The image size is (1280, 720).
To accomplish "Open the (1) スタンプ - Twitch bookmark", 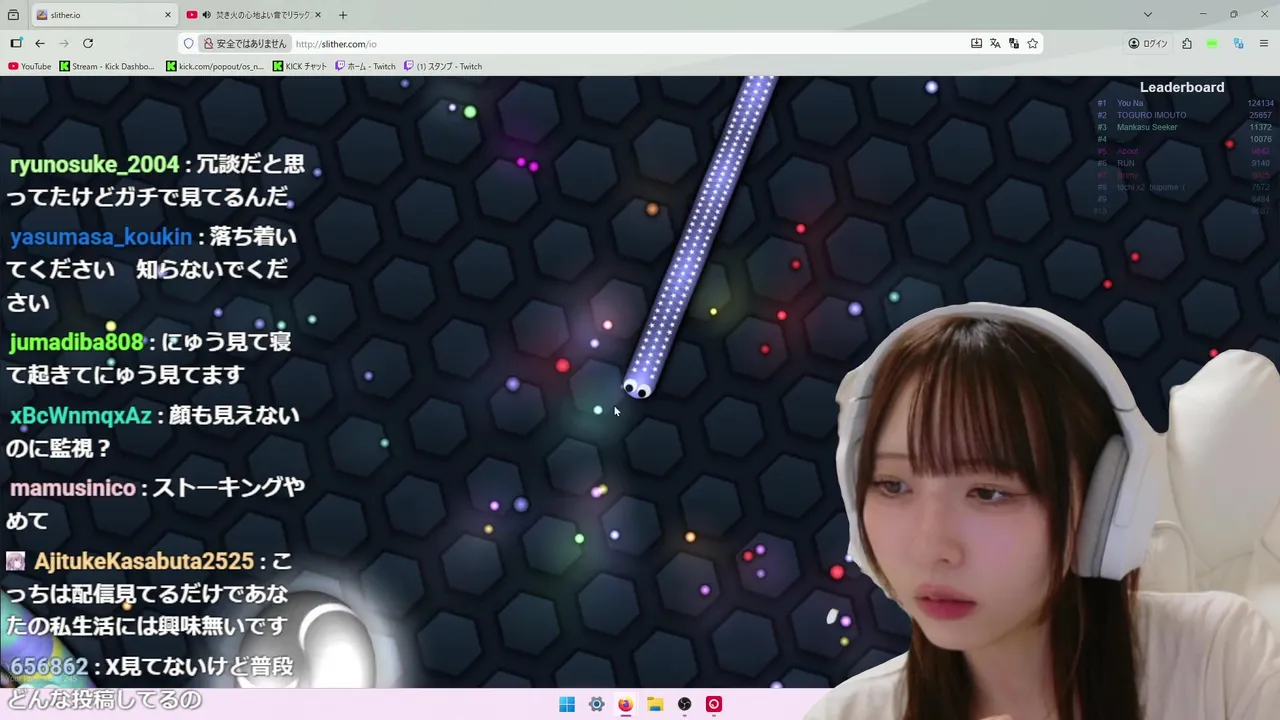I will (443, 66).
